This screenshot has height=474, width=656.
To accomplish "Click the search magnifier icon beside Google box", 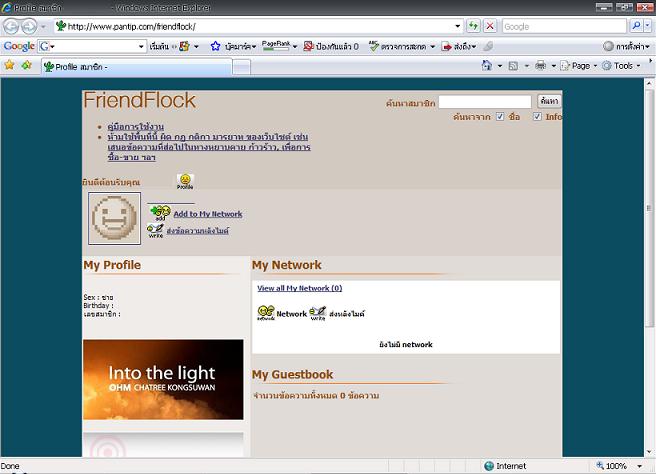I will click(x=636, y=26).
